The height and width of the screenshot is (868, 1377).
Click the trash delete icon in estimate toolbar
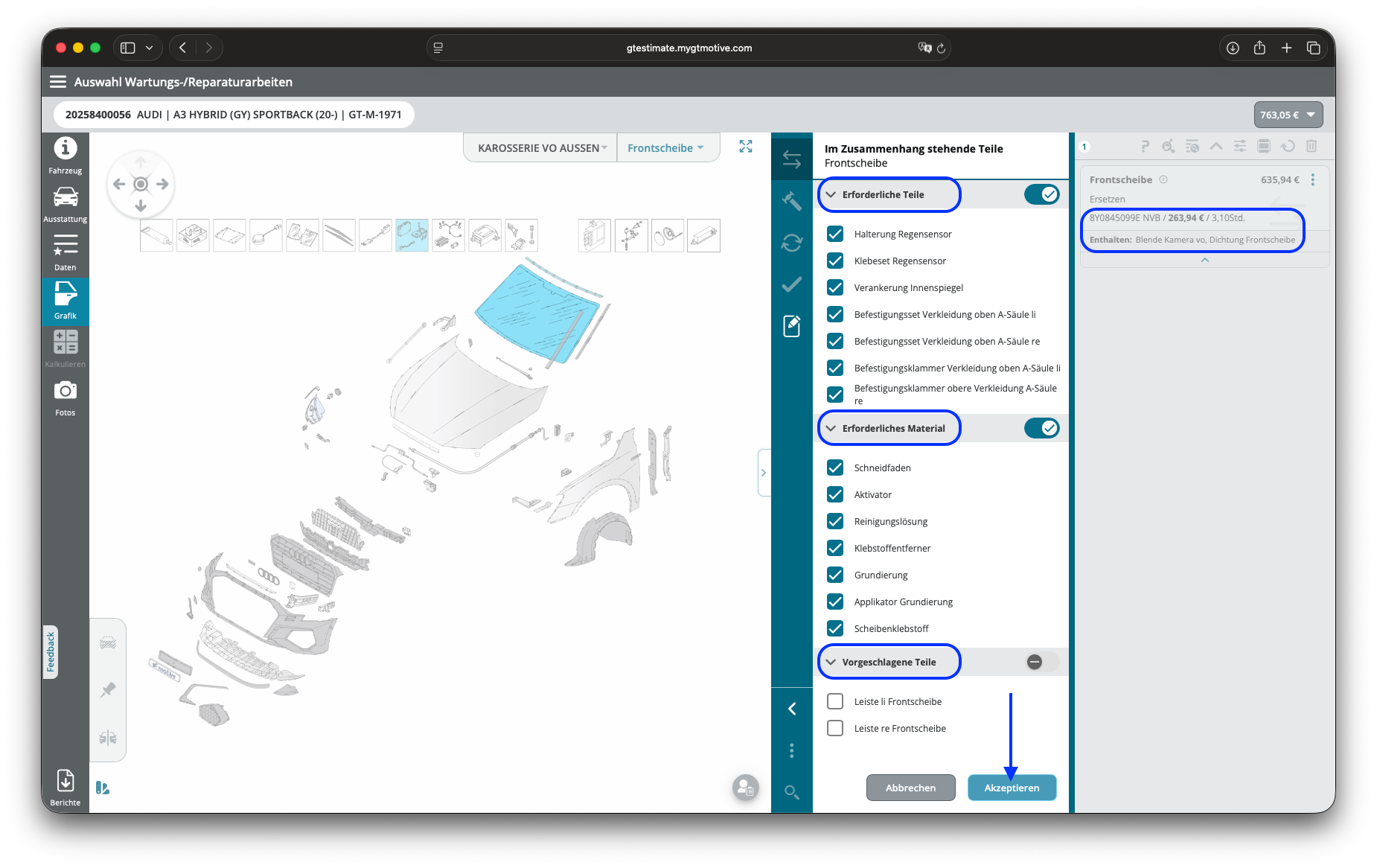[1311, 147]
